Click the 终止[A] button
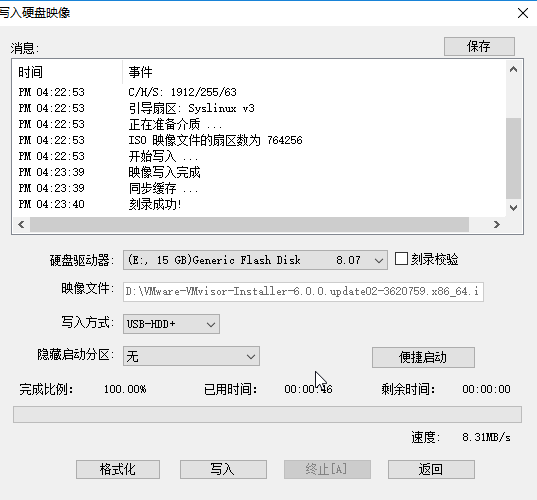537x500 pixels. coord(327,469)
